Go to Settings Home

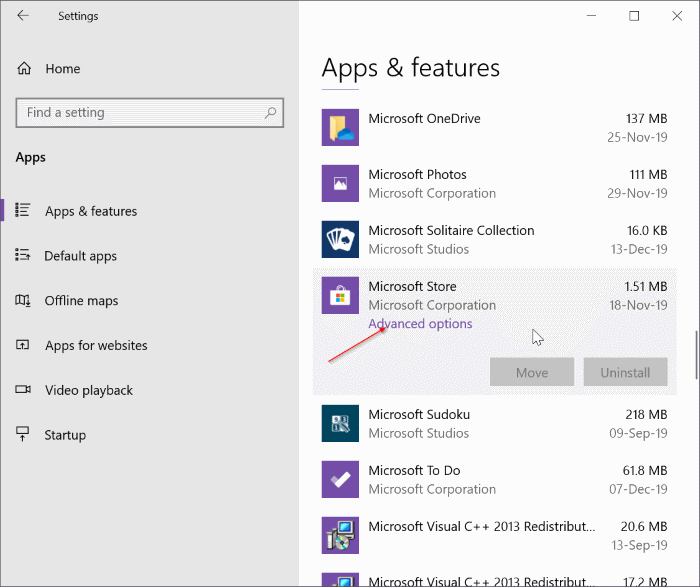pos(63,69)
